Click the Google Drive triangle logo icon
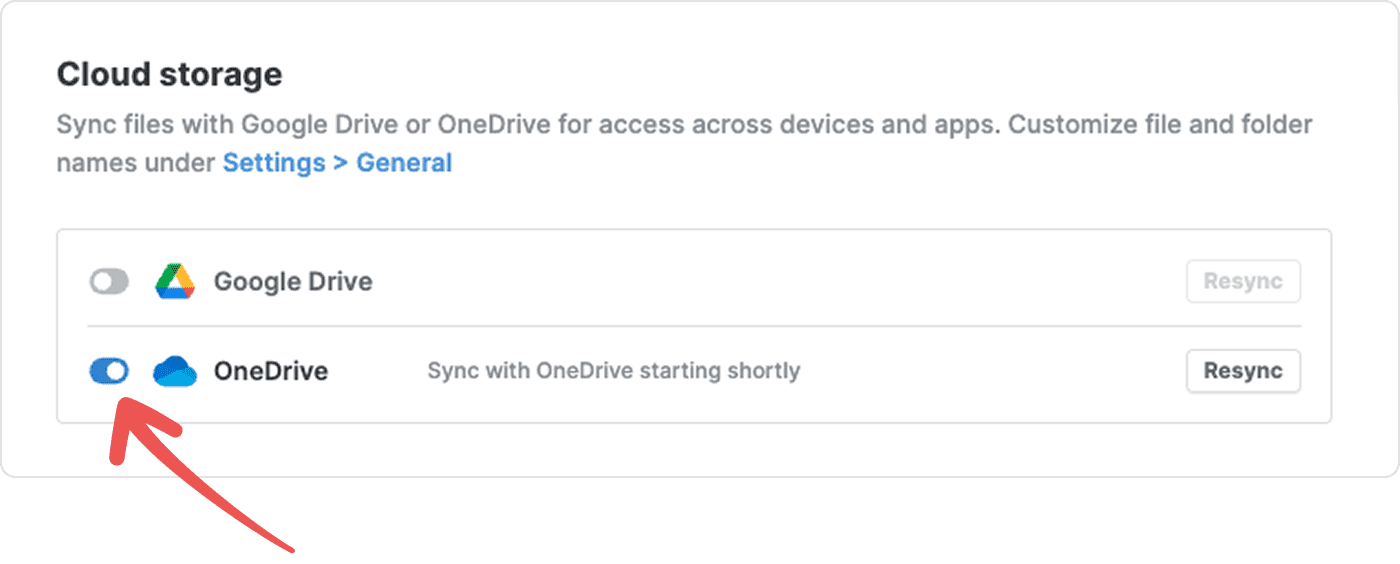1400x564 pixels. tap(175, 282)
